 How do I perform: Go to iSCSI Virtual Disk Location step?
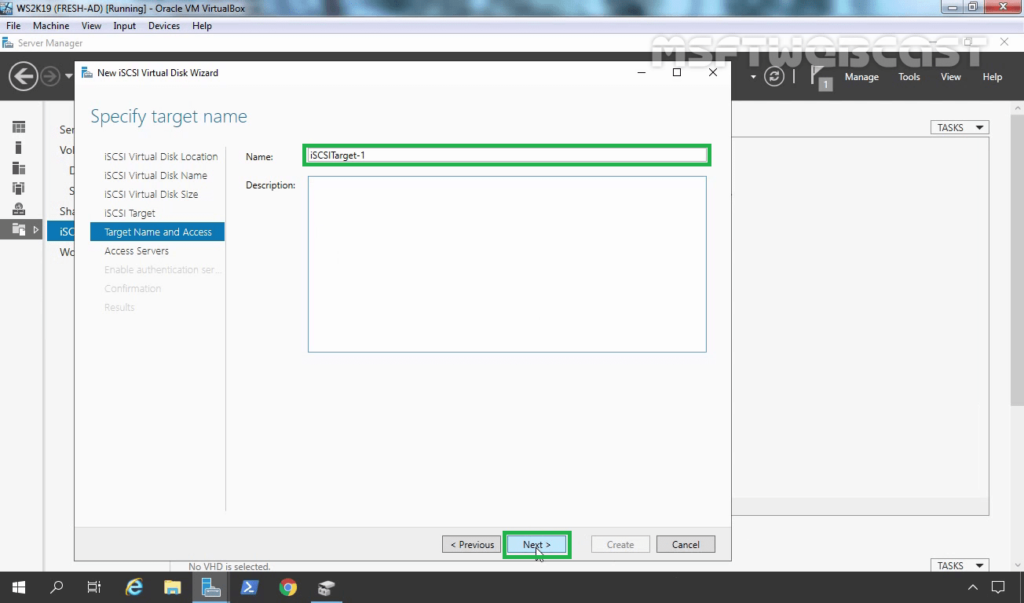click(161, 156)
